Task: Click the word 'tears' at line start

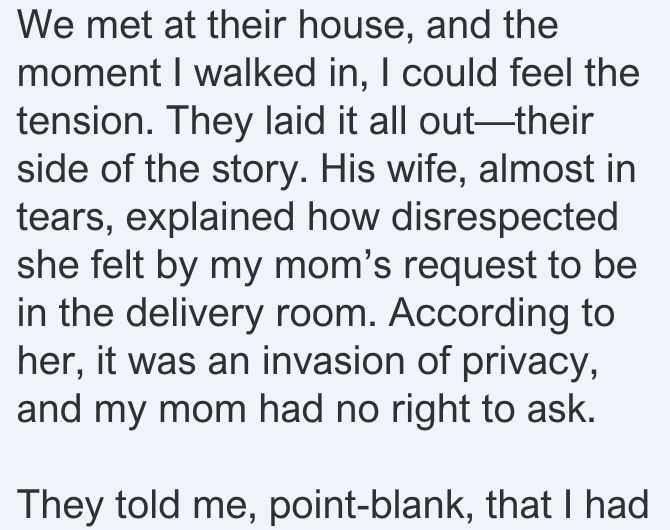Action: coord(65,218)
